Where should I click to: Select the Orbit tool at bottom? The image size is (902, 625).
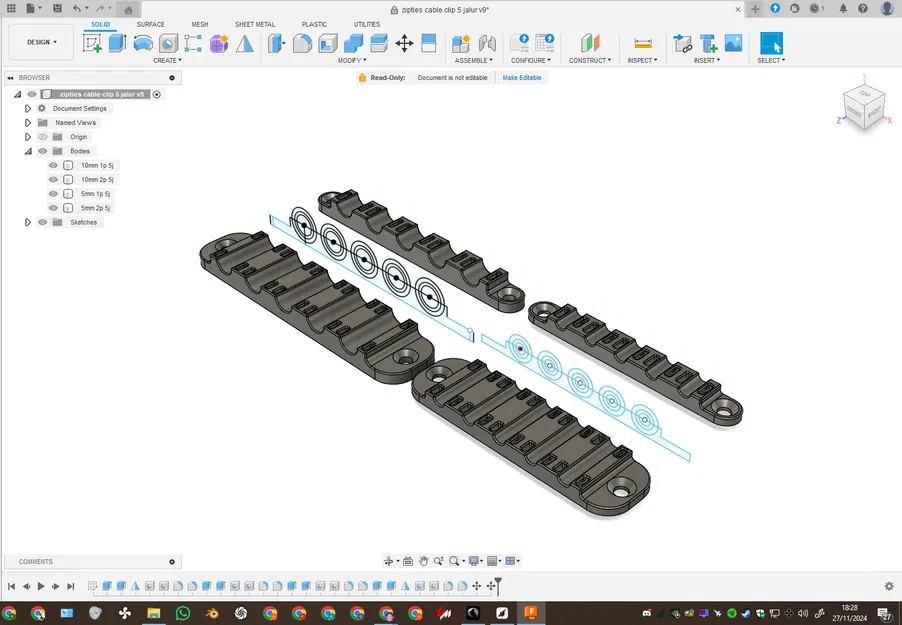[391, 561]
